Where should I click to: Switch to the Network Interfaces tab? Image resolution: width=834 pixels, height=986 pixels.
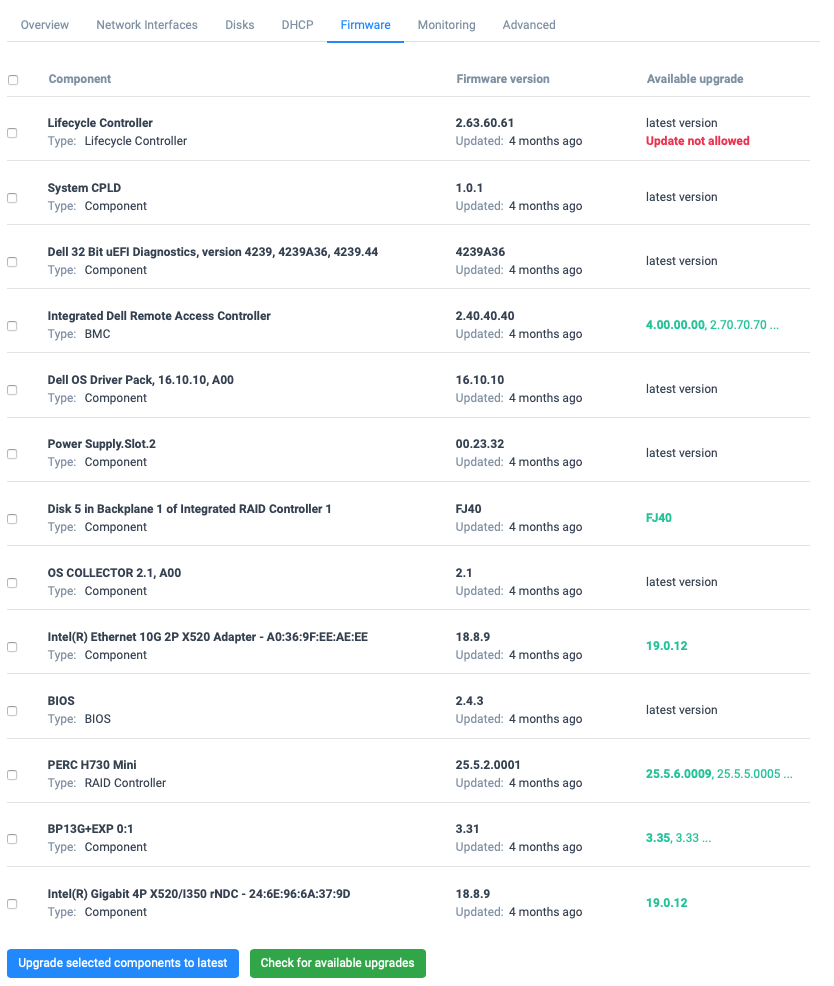[147, 25]
